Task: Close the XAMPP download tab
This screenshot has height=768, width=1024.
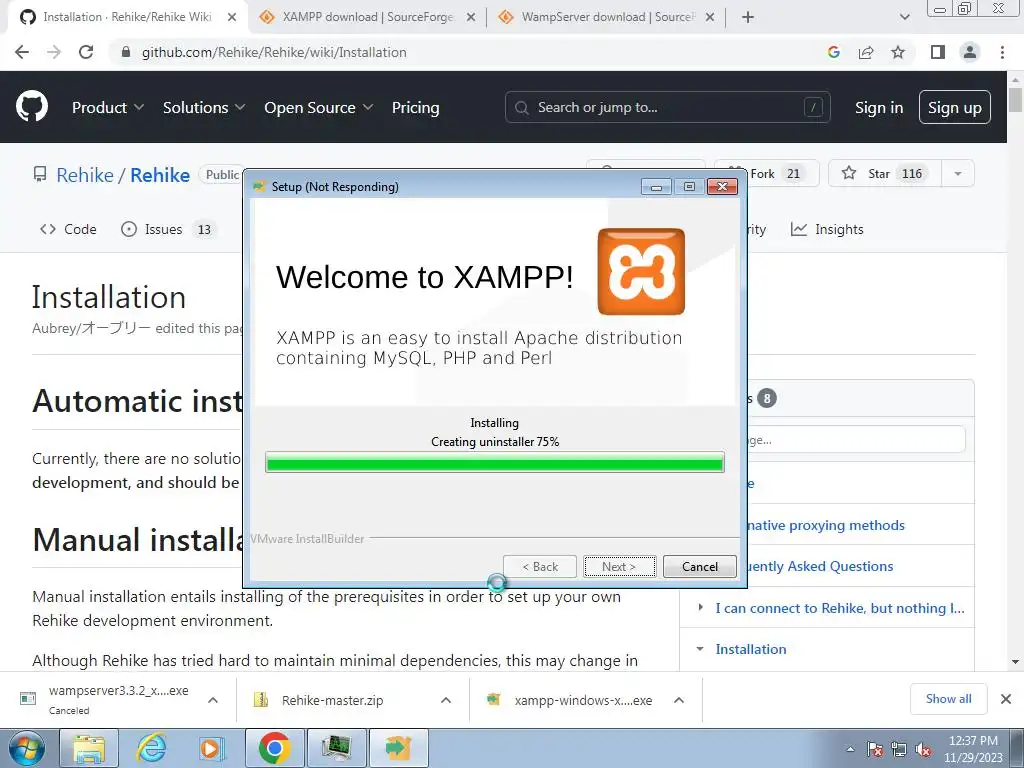Action: [470, 17]
